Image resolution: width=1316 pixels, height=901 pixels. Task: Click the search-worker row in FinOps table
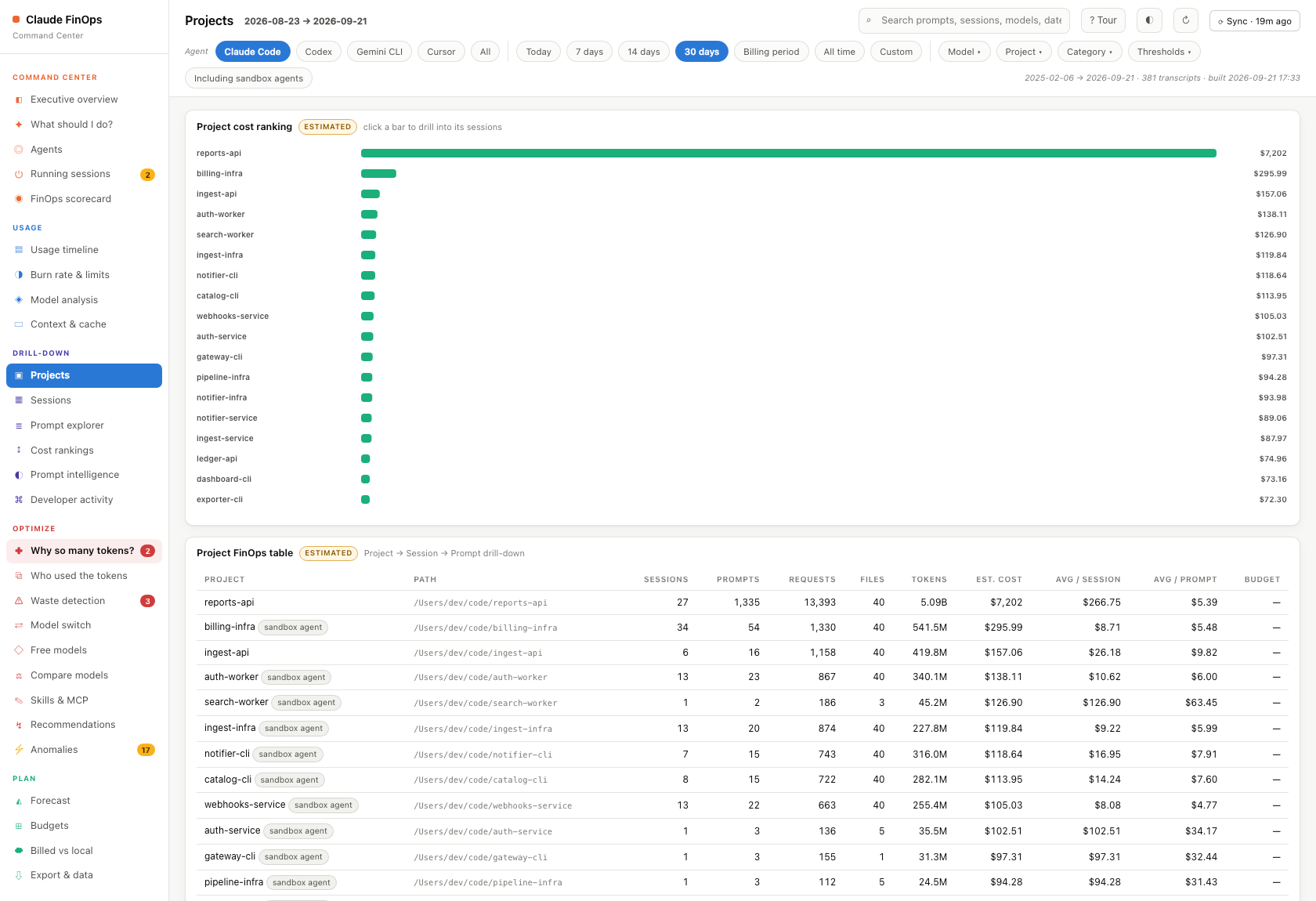pos(743,703)
